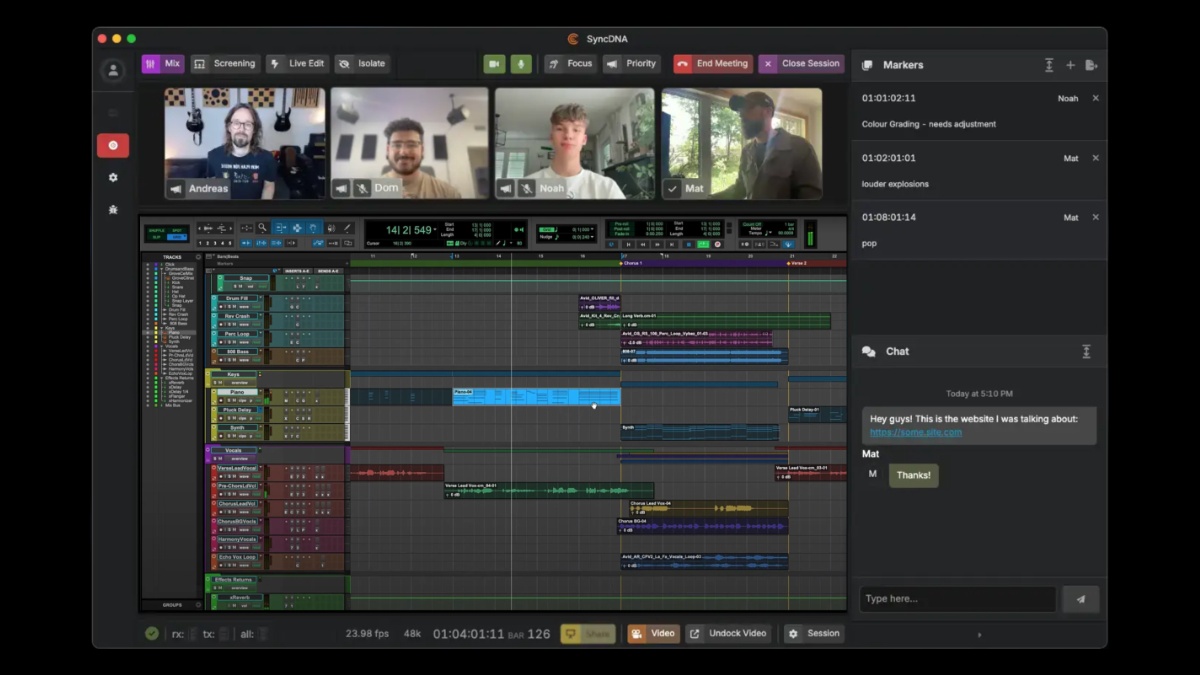
Task: Select the 808 Bass track name
Action: tap(237, 351)
